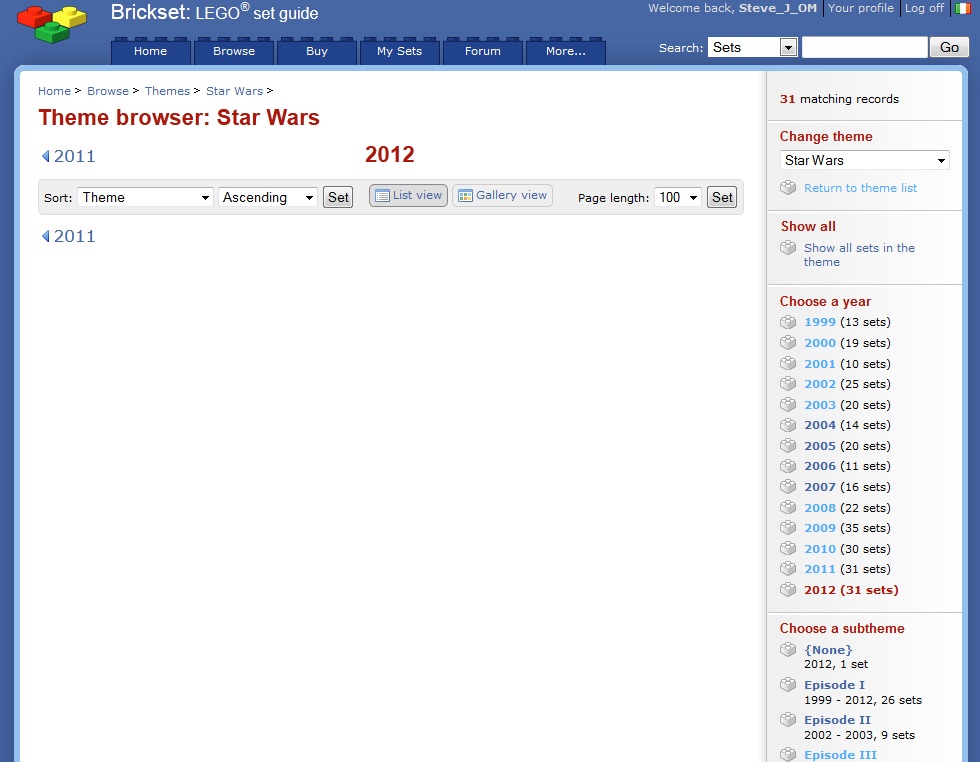Click brick icon beside year 2000

click(788, 343)
